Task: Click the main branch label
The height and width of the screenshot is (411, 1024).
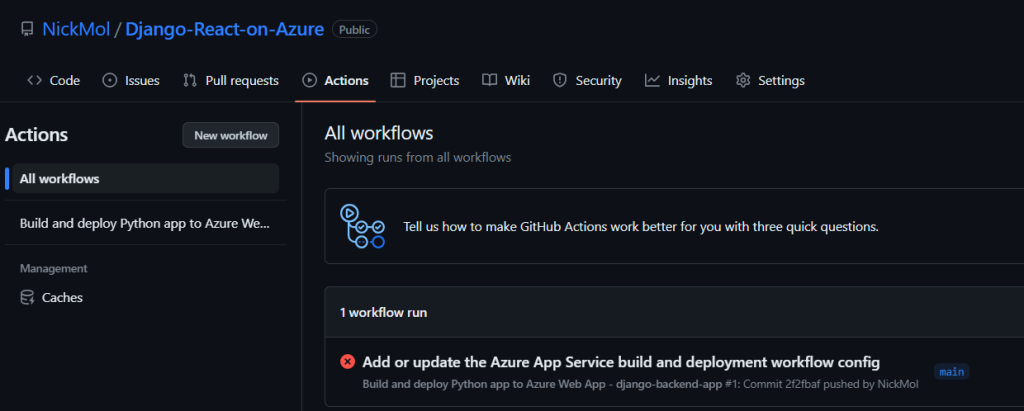Action: [x=952, y=372]
